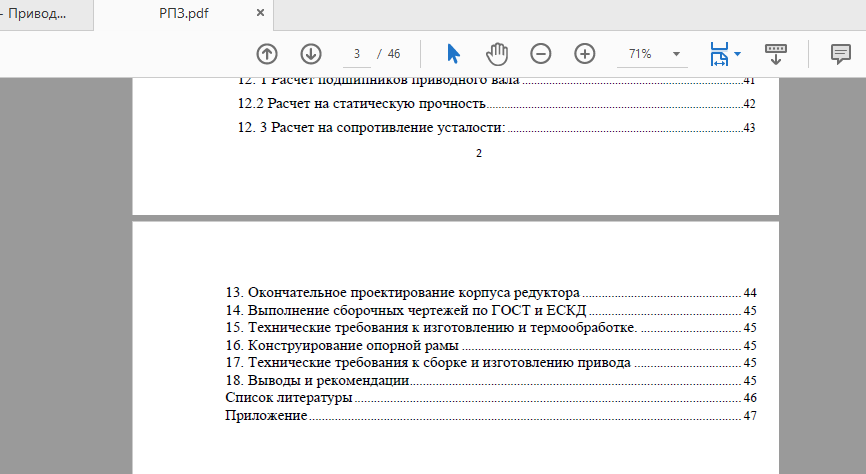866x474 pixels.
Task: Activate the selection arrow tool
Action: click(x=453, y=54)
